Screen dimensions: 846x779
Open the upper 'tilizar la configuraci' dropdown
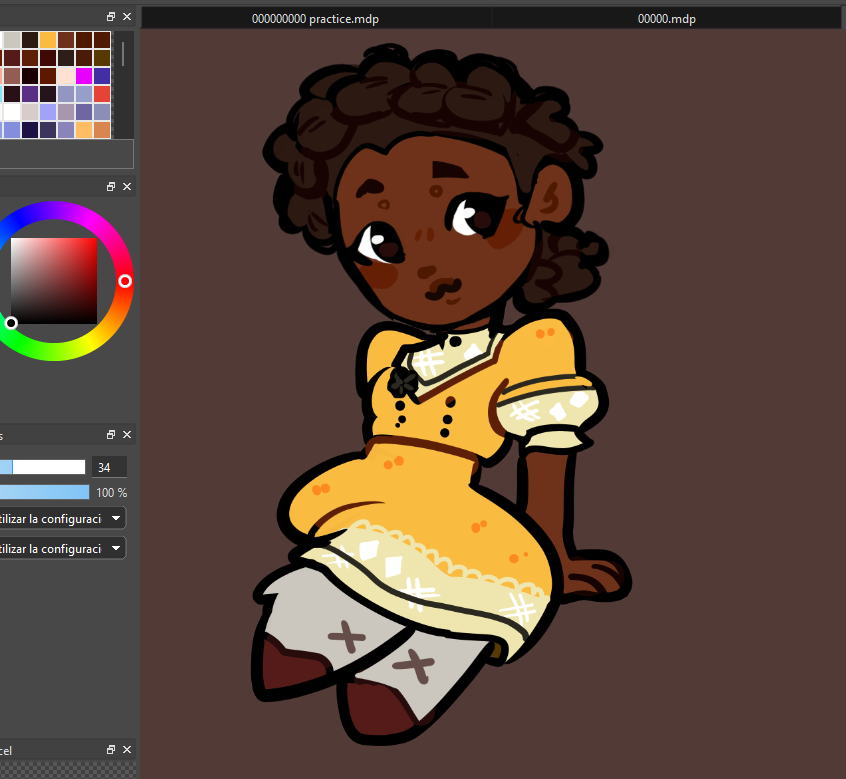pos(62,518)
